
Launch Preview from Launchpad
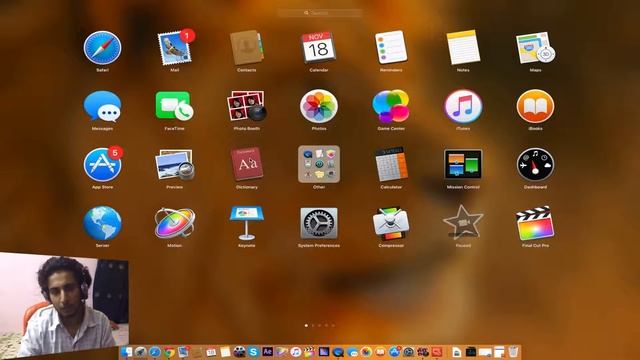(175, 164)
